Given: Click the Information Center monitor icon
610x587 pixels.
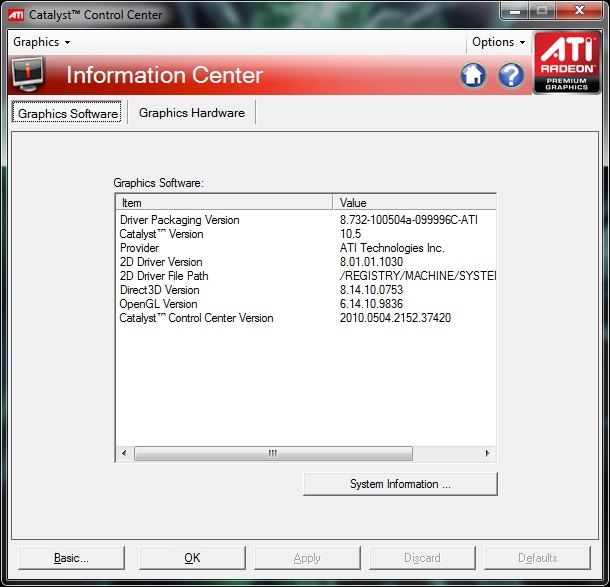Looking at the screenshot, I should tap(28, 75).
